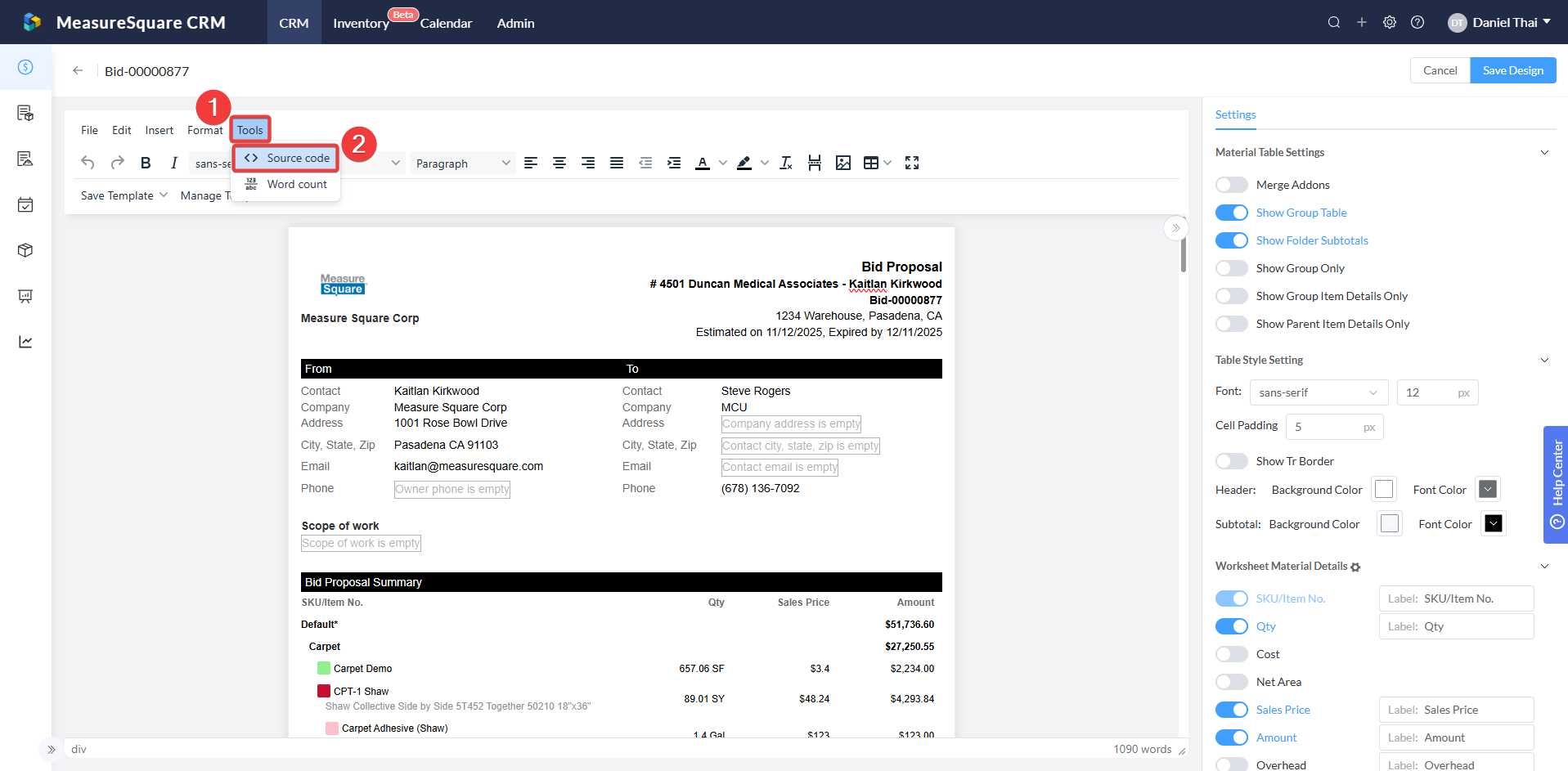Select Word count menu entry
This screenshot has width=1568, height=771.
(286, 184)
